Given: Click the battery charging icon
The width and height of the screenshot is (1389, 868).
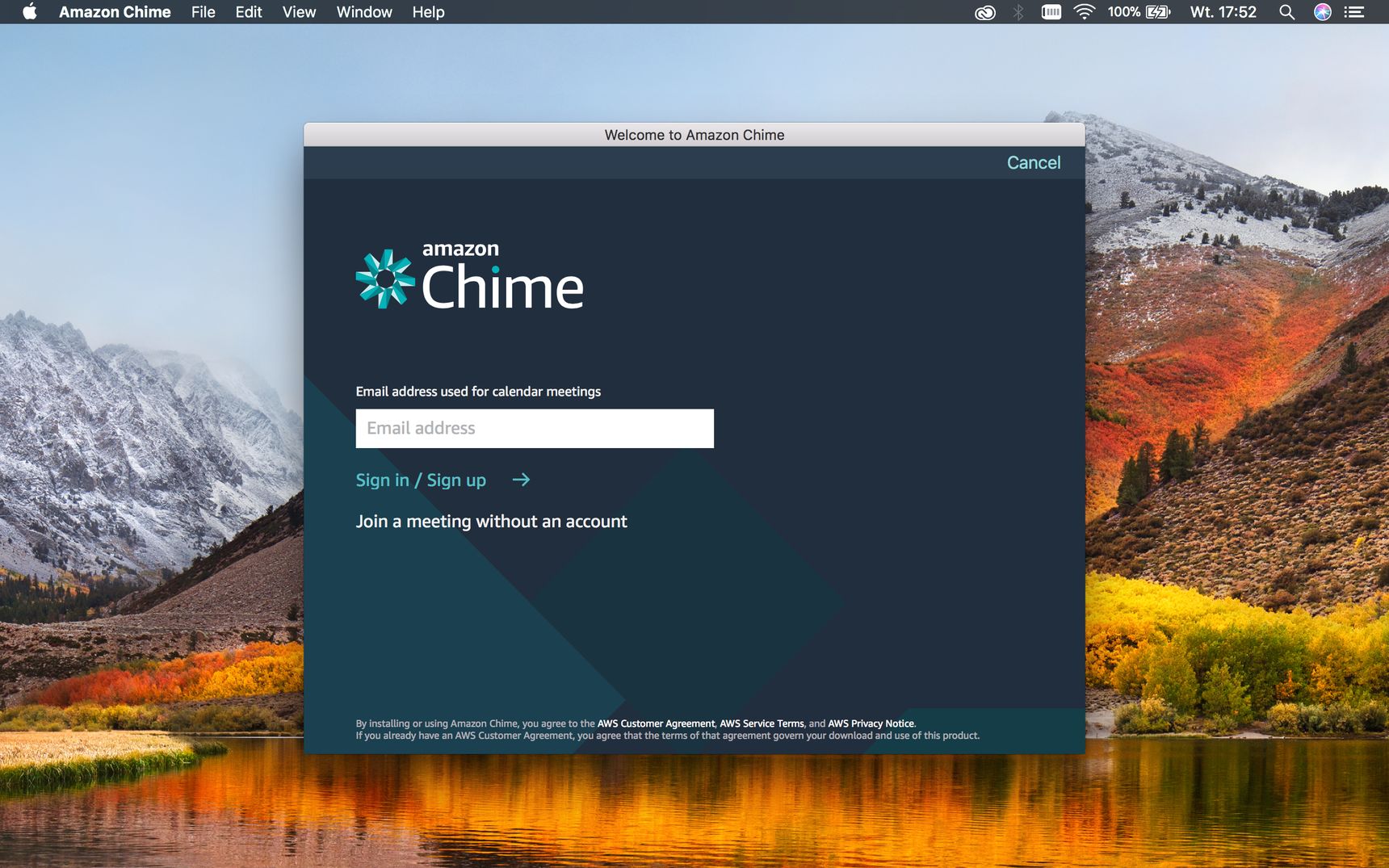Looking at the screenshot, I should 1158,12.
